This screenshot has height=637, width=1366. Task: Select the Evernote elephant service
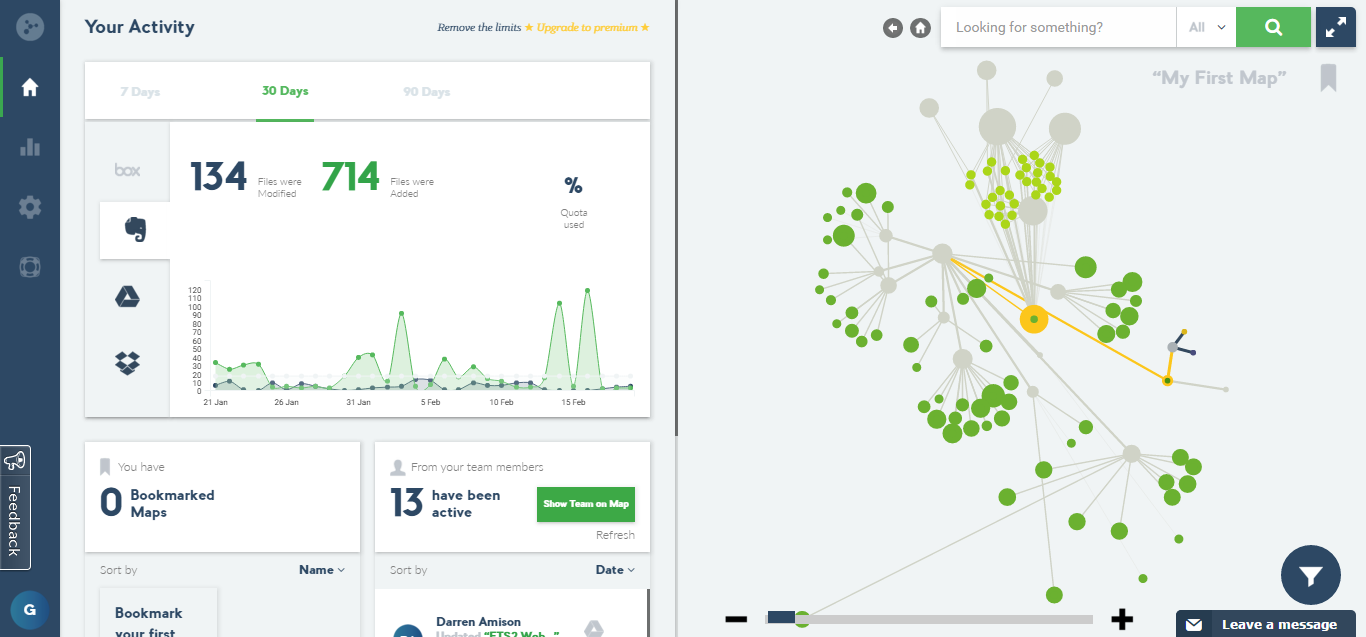(x=134, y=230)
